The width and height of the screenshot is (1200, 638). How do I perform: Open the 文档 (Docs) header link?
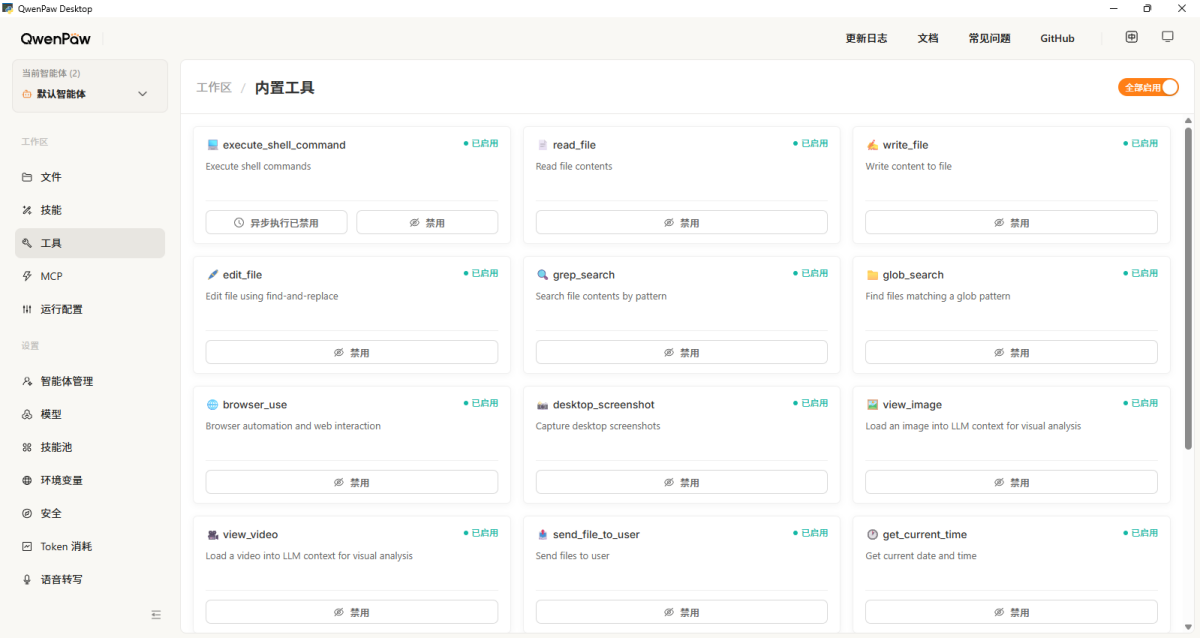[927, 38]
